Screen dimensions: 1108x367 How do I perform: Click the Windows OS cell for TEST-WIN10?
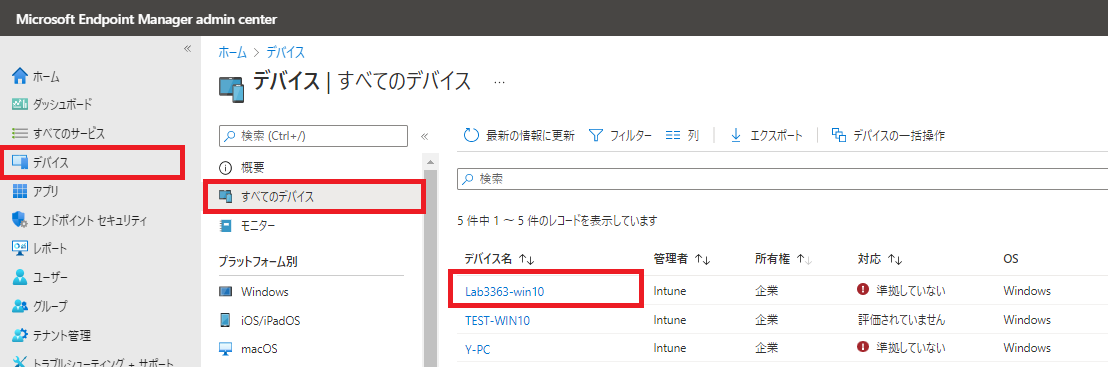click(1027, 320)
